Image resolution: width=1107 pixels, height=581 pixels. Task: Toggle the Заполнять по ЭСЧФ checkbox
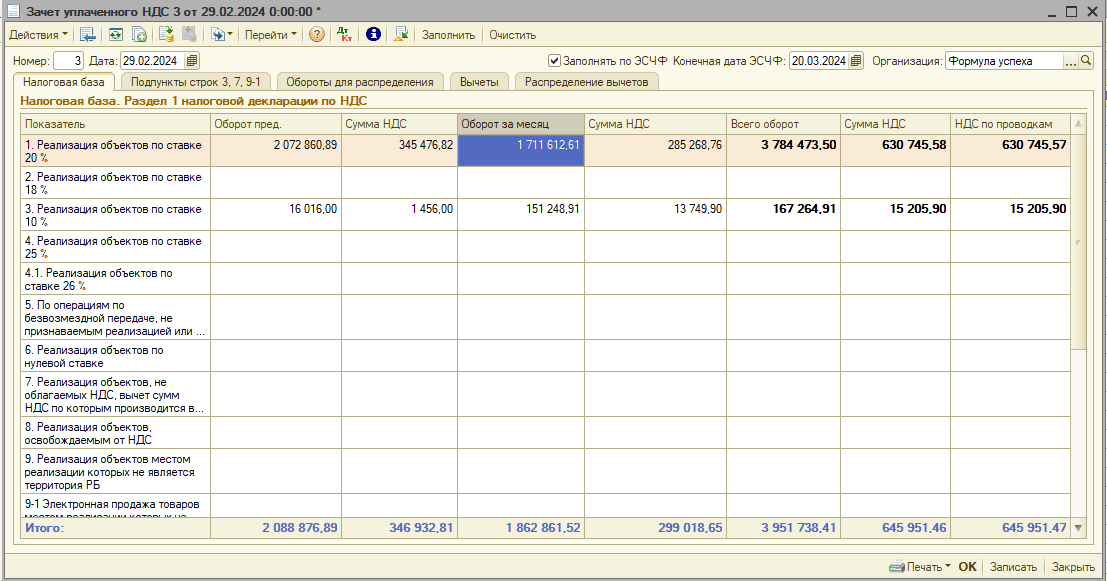coord(555,61)
